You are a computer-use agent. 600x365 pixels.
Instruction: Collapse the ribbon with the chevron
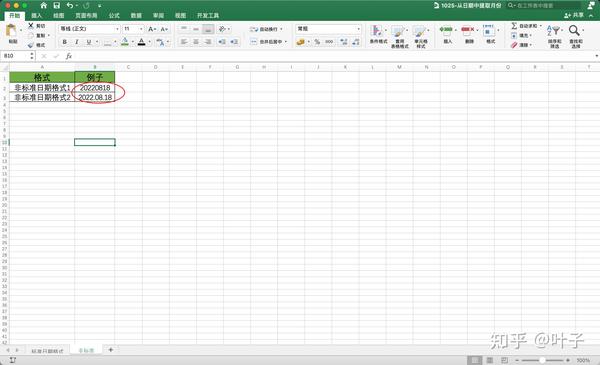pyautogui.click(x=591, y=15)
